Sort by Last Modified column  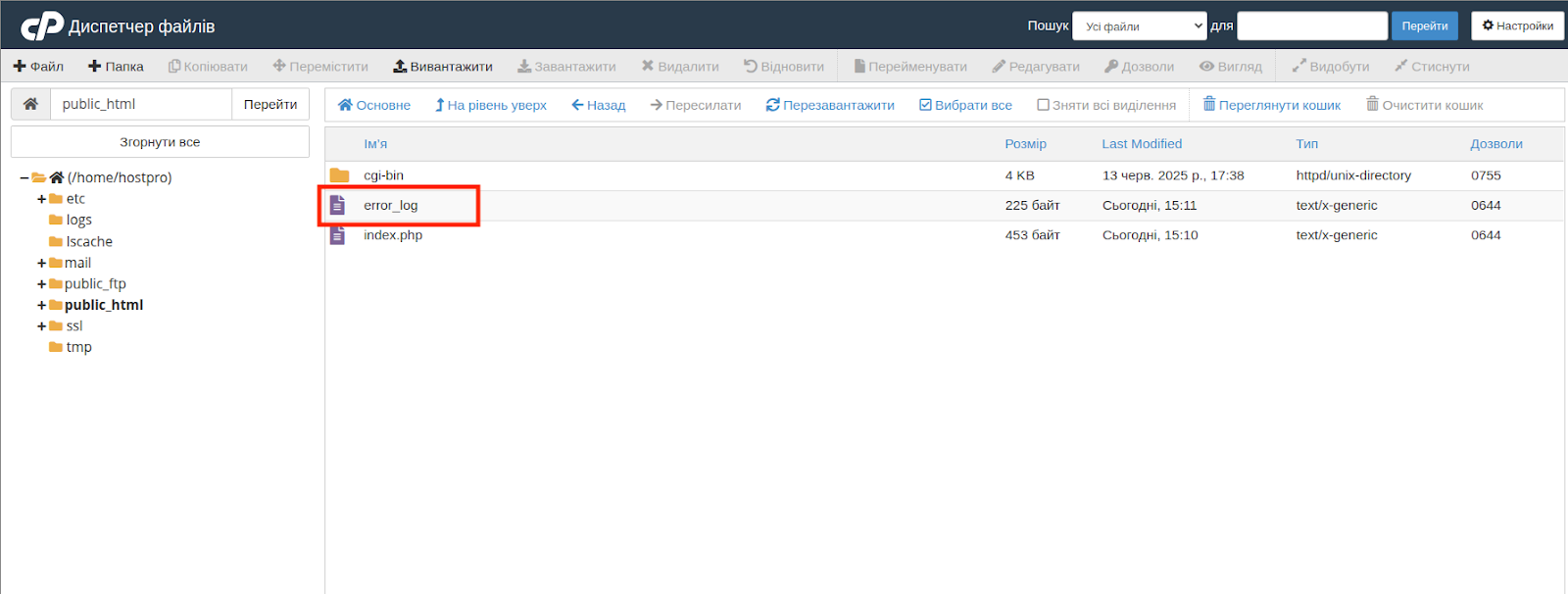click(1142, 143)
